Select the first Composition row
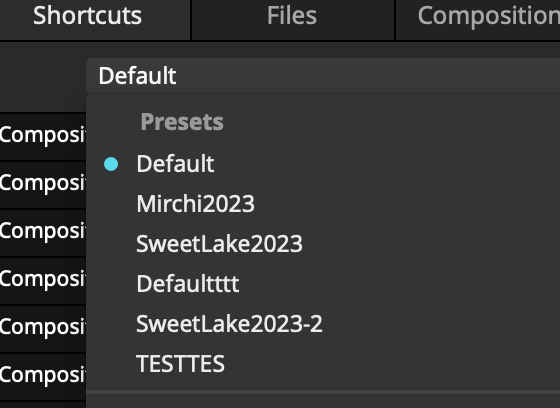The height and width of the screenshot is (408, 560). pos(43,136)
